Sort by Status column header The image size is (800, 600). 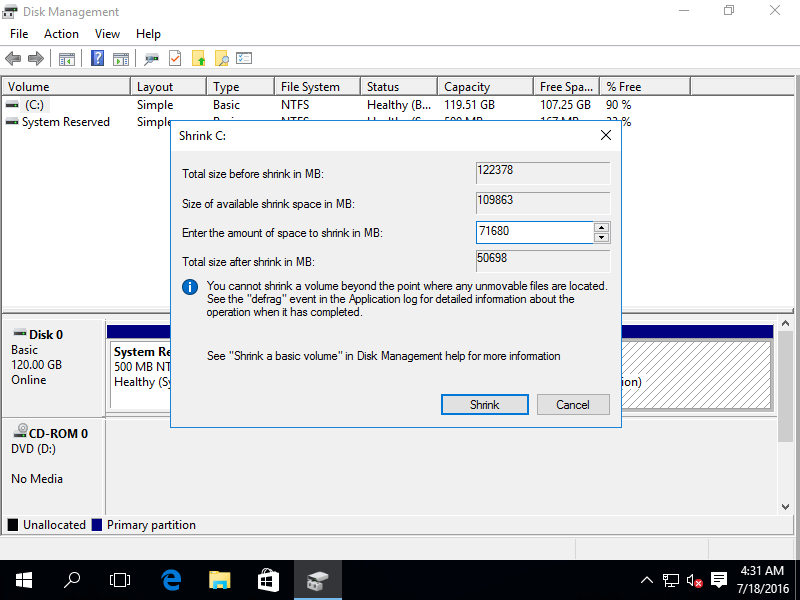399,87
